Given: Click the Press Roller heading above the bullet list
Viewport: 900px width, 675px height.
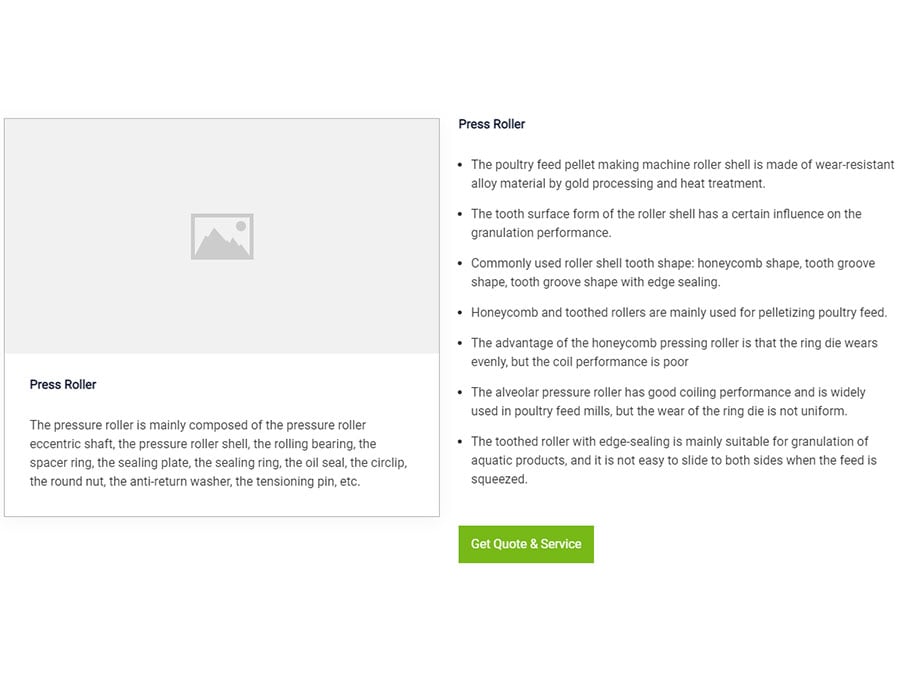Looking at the screenshot, I should 492,124.
